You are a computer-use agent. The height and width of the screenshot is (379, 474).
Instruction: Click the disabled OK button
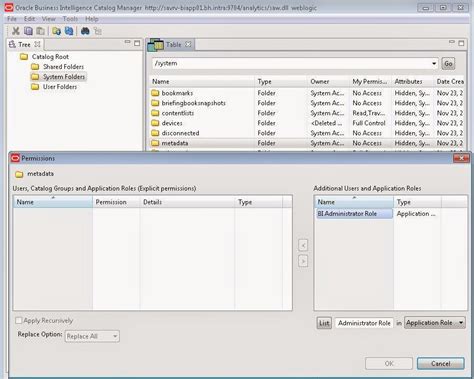[389, 364]
